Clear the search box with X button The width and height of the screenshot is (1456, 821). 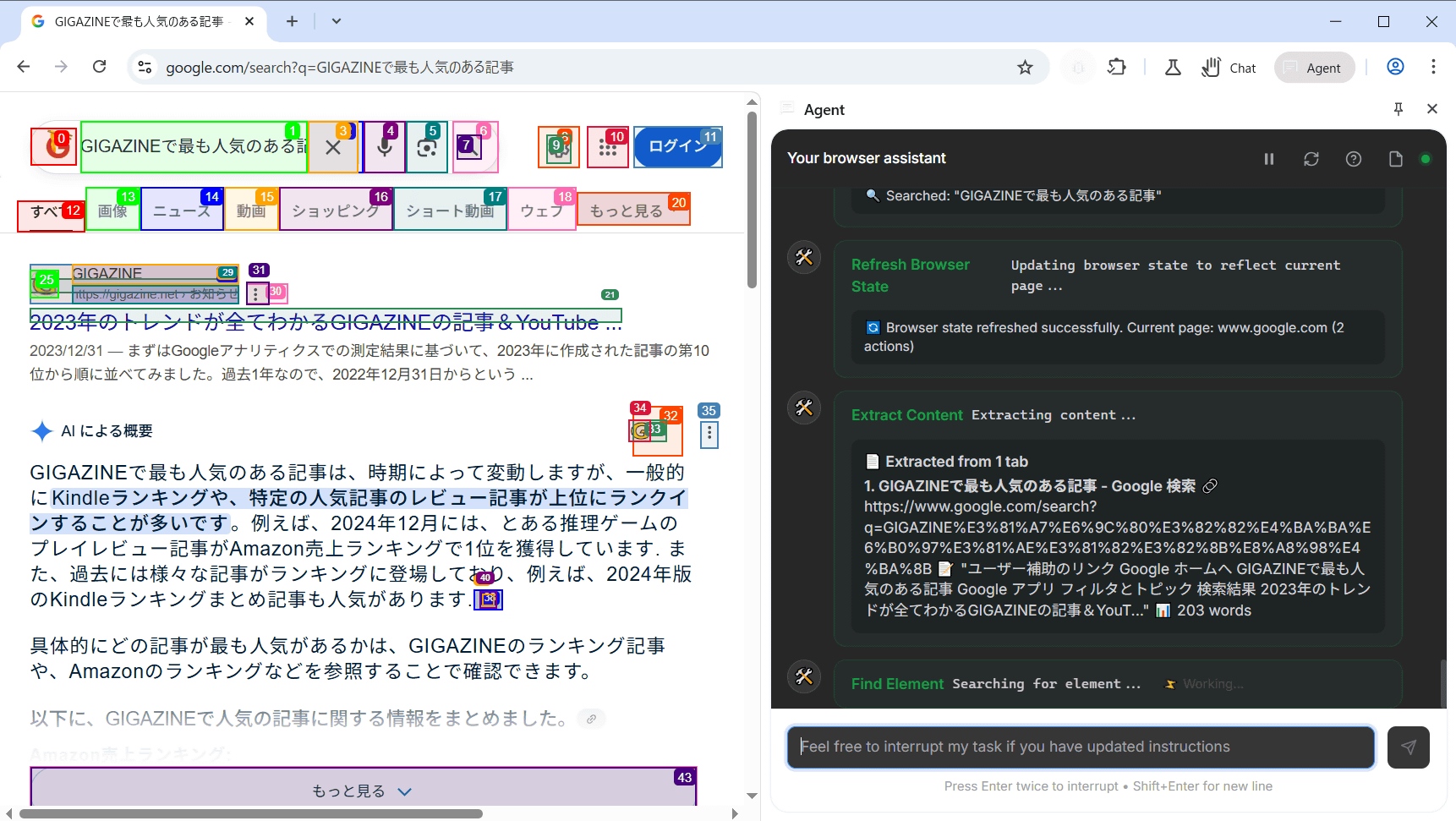(333, 147)
